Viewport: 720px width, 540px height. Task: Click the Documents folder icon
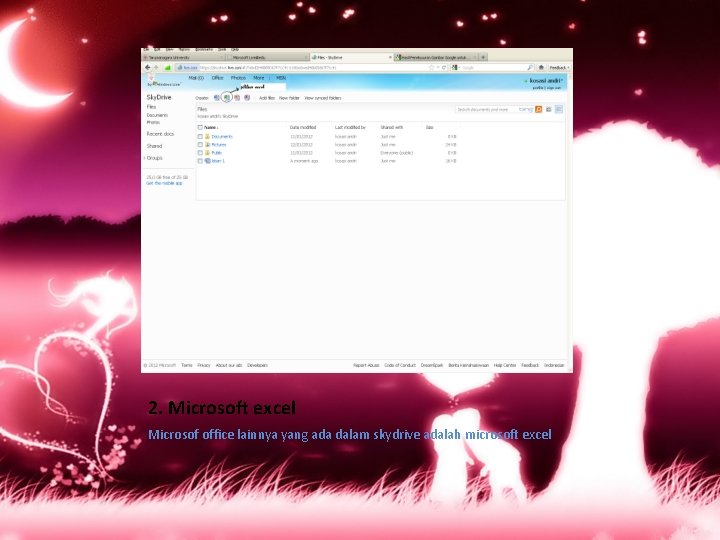click(208, 136)
